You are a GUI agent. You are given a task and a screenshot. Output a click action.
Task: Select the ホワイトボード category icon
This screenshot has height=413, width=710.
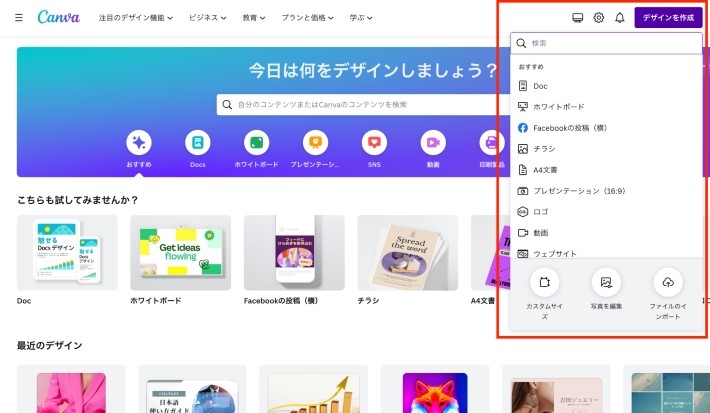point(257,142)
